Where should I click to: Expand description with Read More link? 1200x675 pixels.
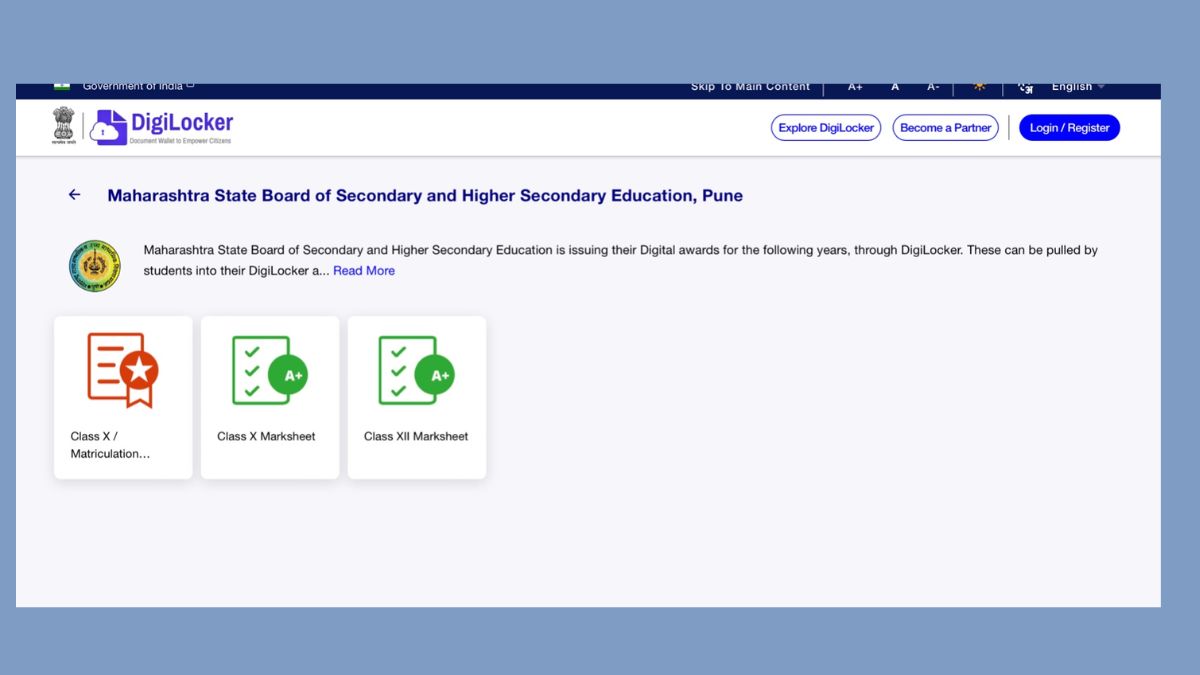point(364,271)
